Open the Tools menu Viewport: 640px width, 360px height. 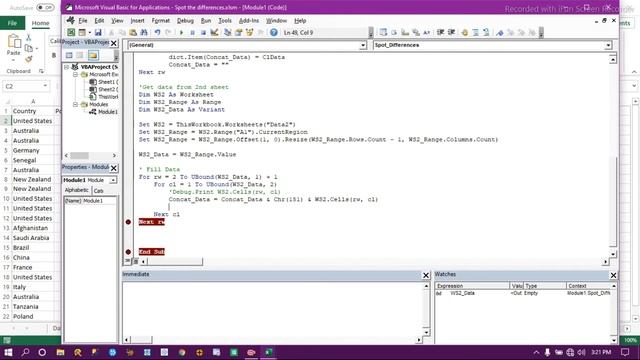tap(225, 20)
